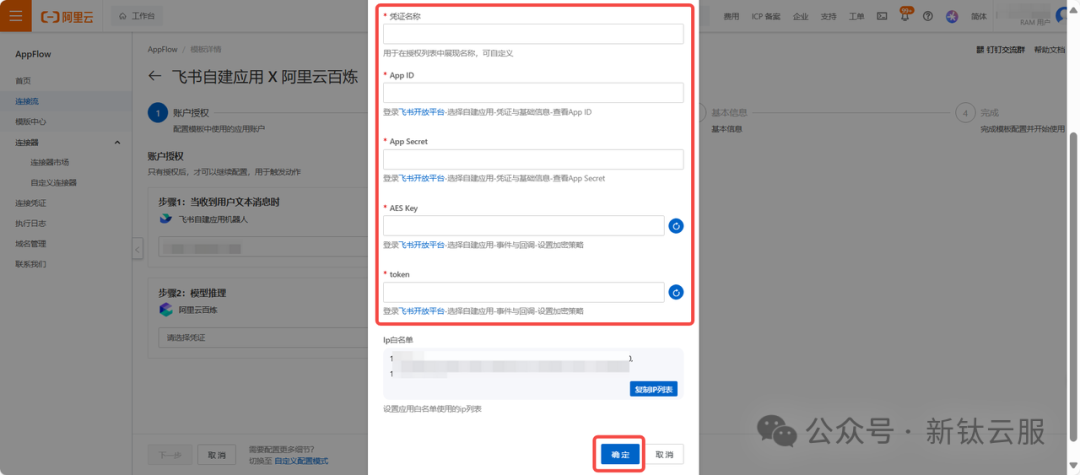Screen dimensions: 1080x475
Task: Collapse the 连接器 sidebar group
Action: pos(117,142)
